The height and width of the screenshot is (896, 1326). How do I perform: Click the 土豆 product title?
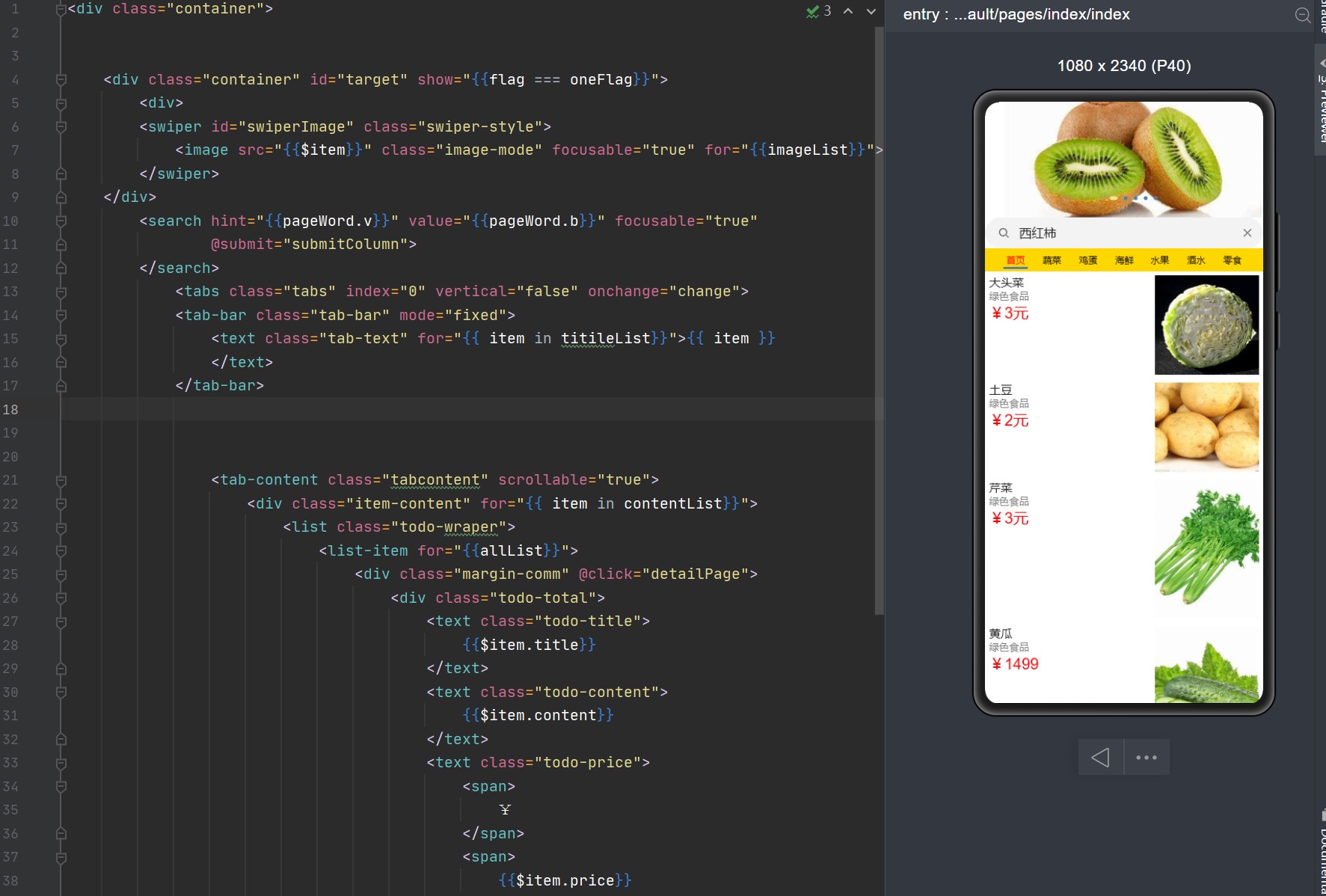click(1001, 390)
